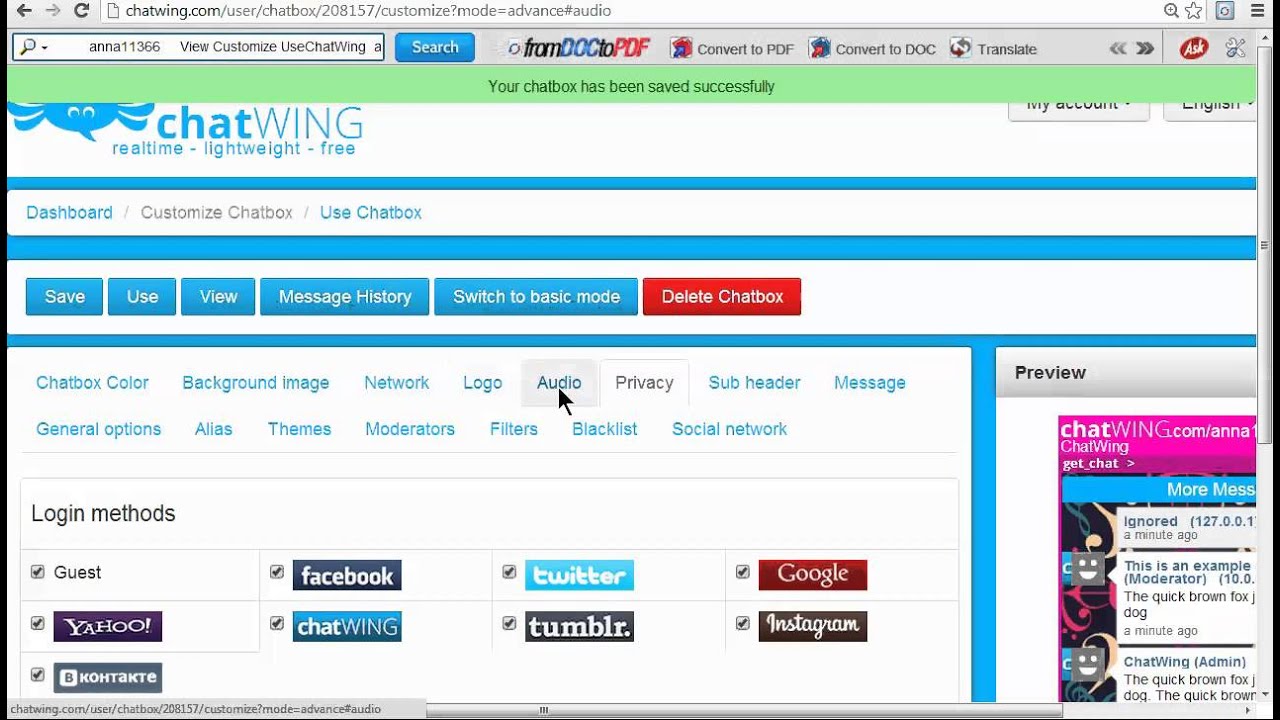Click the zoom magnifier icon in the address bar
Viewport: 1280px width, 720px height.
pyautogui.click(x=1171, y=11)
